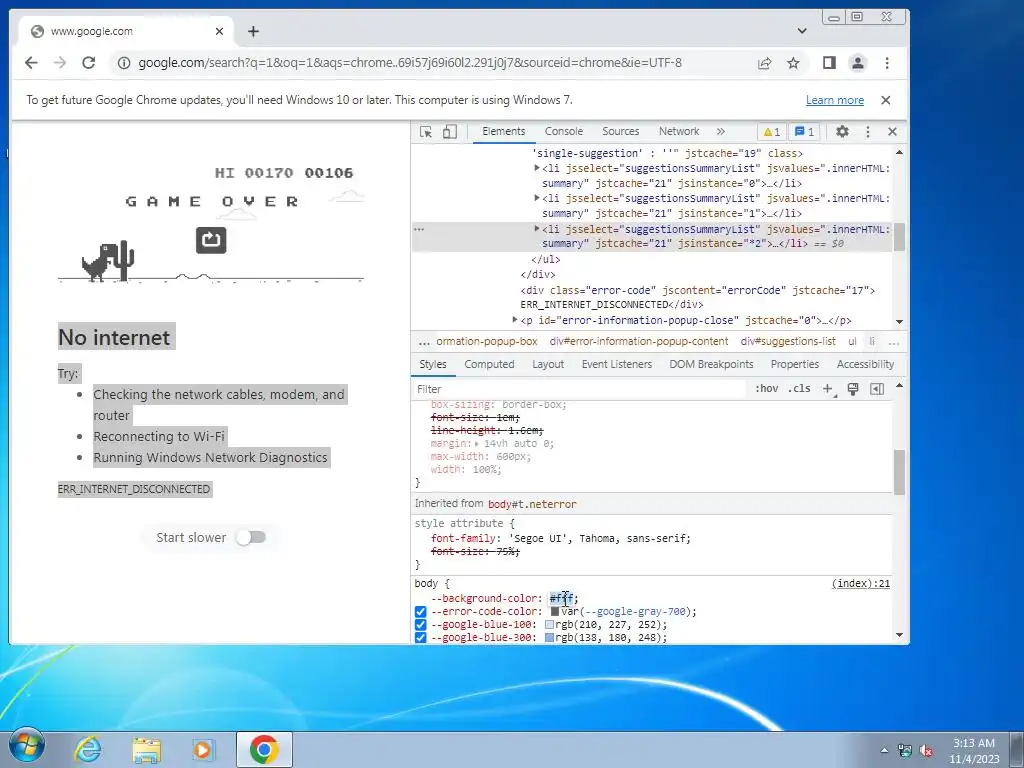
Task: Uncheck the --google-blue-100 property checkbox
Action: tap(420, 625)
